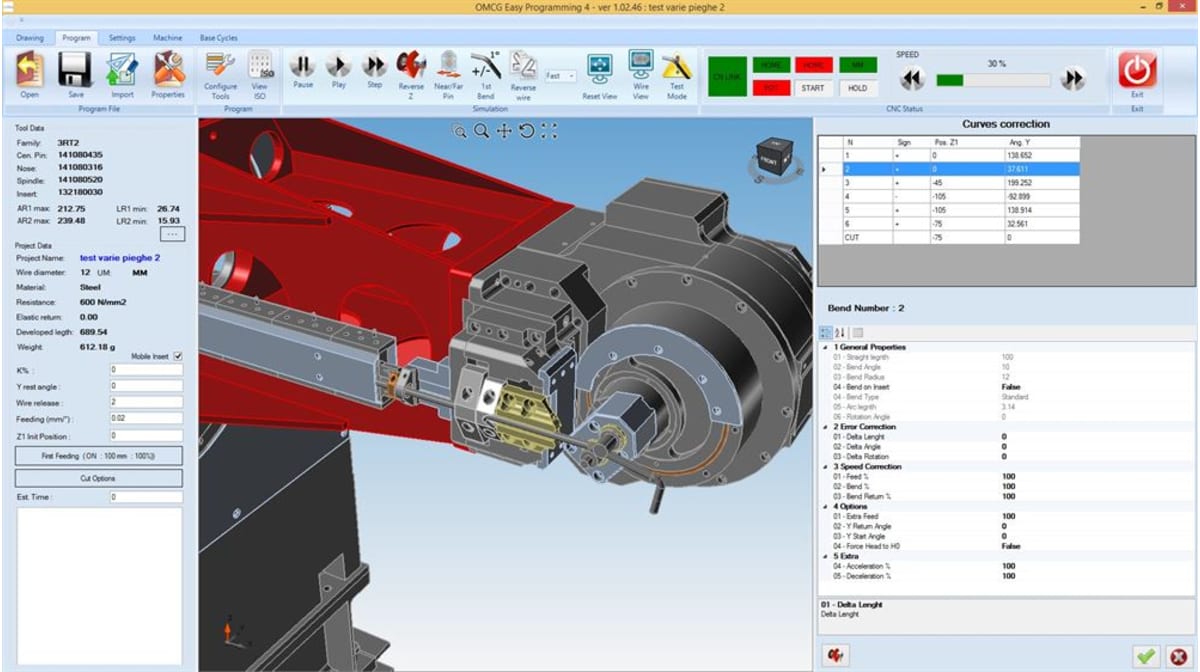Click Reset View icon
Image resolution: width=1200 pixels, height=672 pixels.
coord(599,69)
